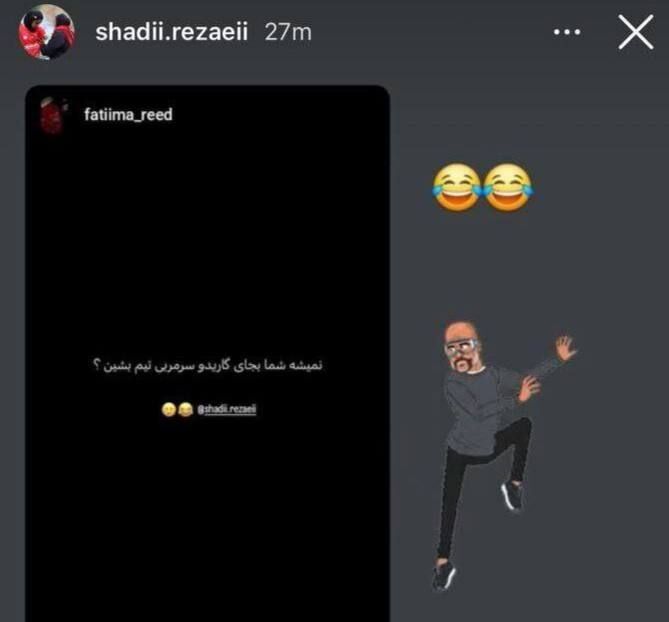Tap the cartoon man's lower sneaker
The image size is (669, 622).
coord(444,574)
